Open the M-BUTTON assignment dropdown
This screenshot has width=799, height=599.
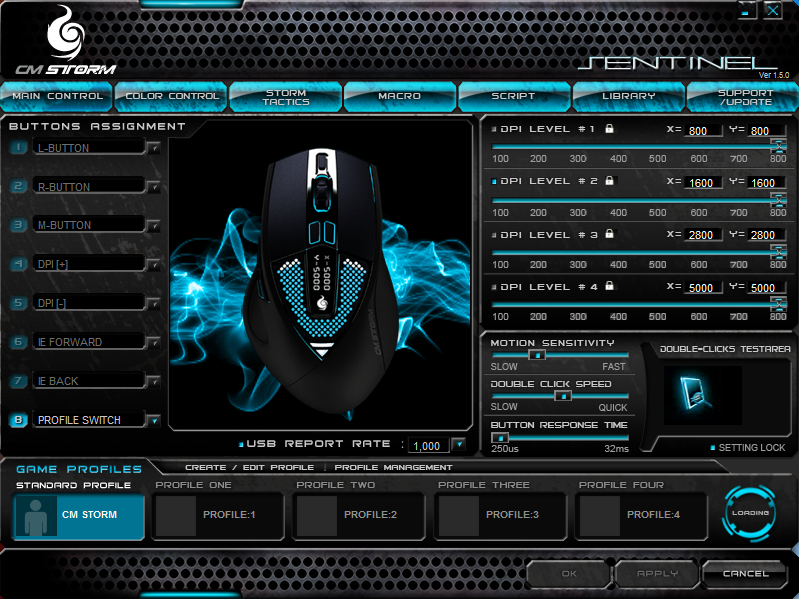(153, 225)
